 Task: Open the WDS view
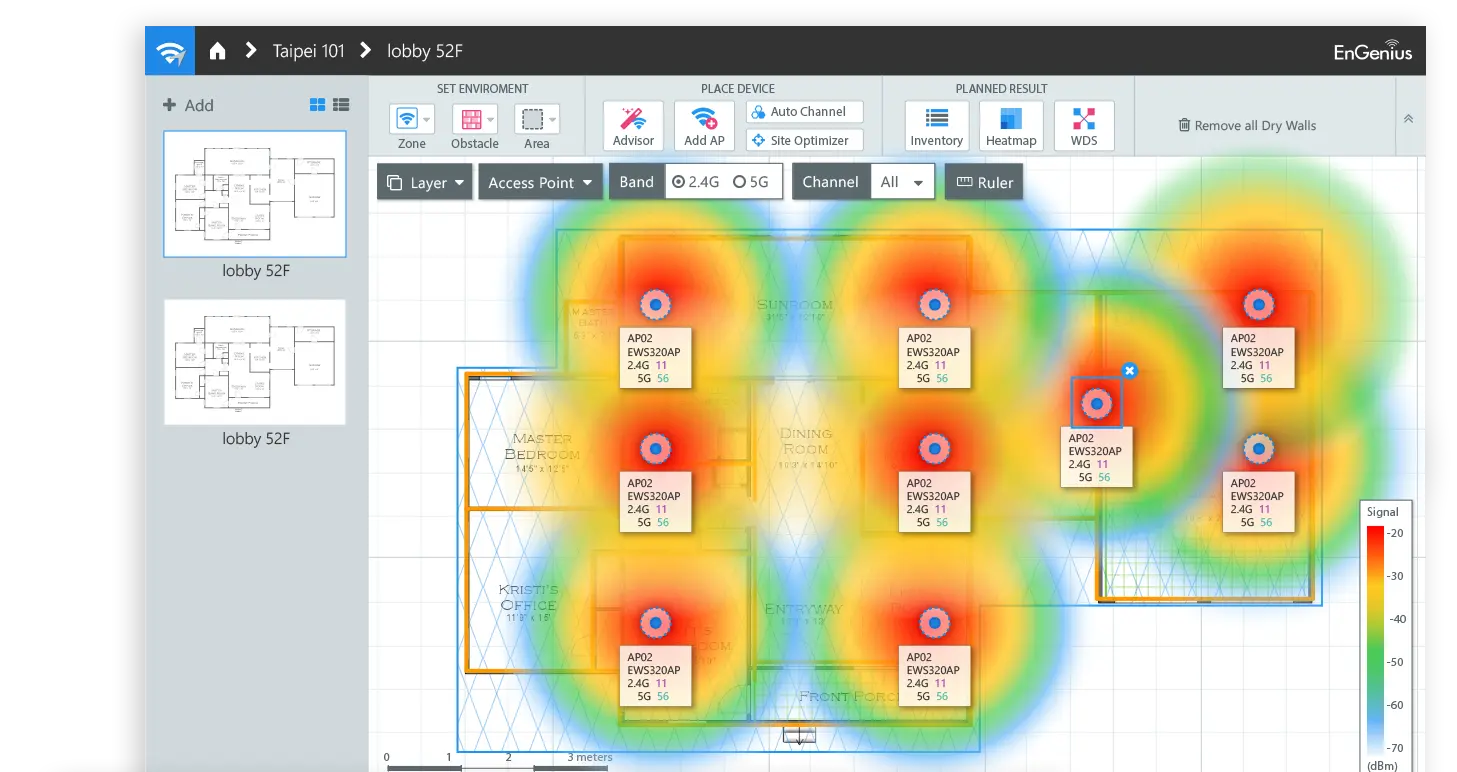[1084, 126]
